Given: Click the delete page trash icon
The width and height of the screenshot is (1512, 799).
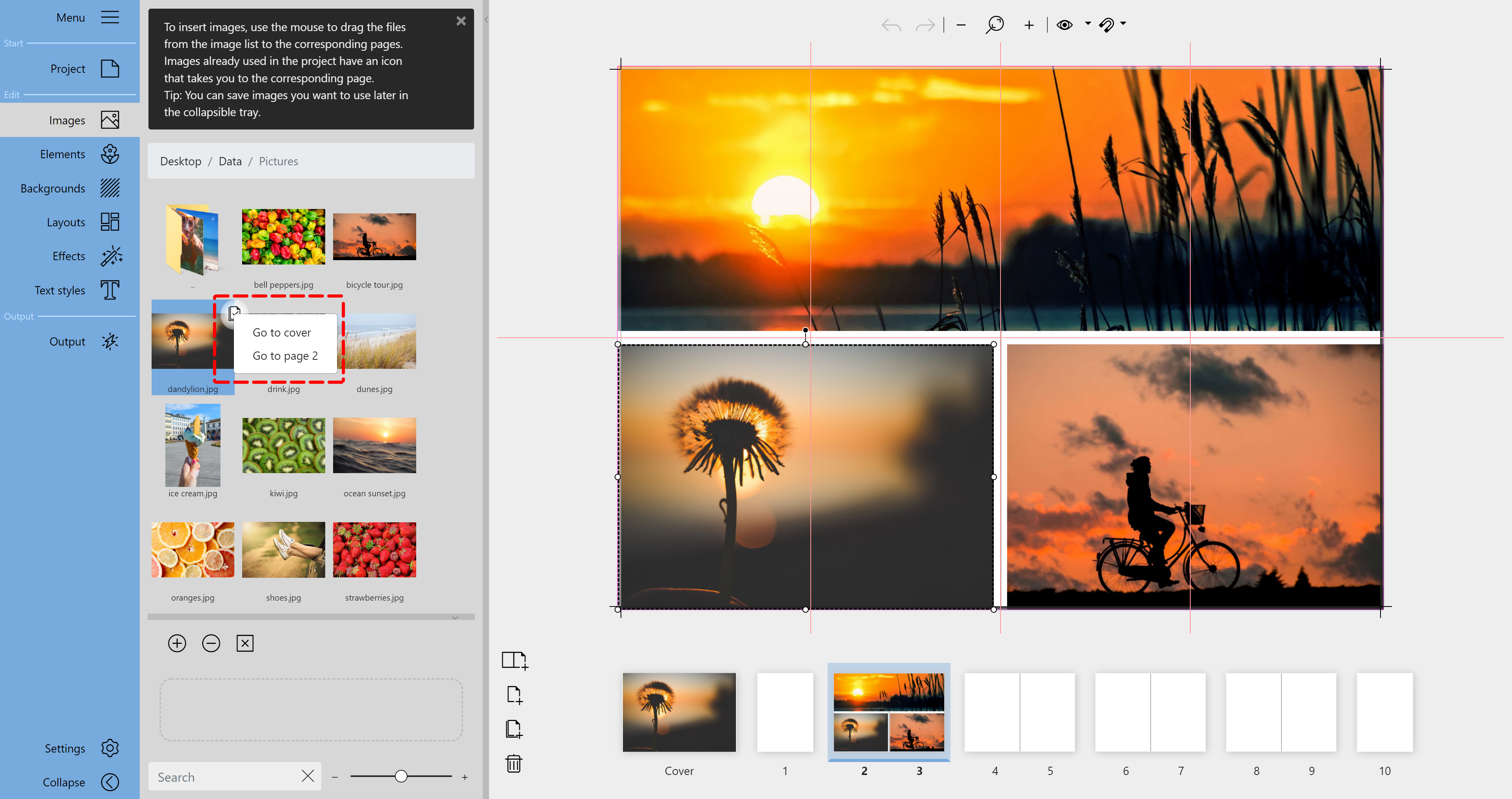Looking at the screenshot, I should point(513,763).
